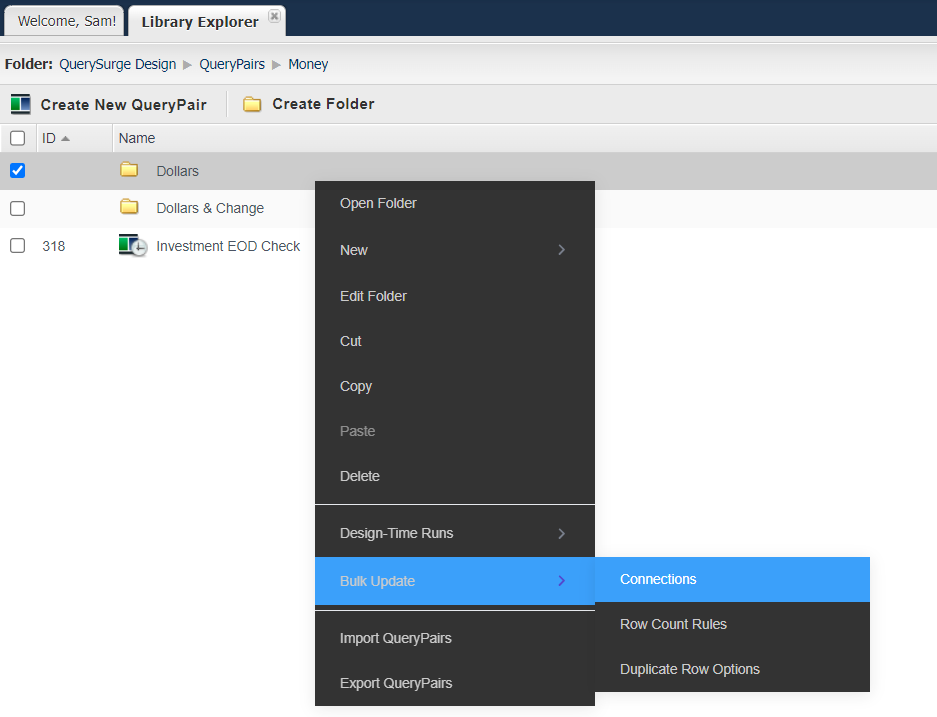
Task: Choose Duplicate Row Options submenu entry
Action: [x=732, y=669]
